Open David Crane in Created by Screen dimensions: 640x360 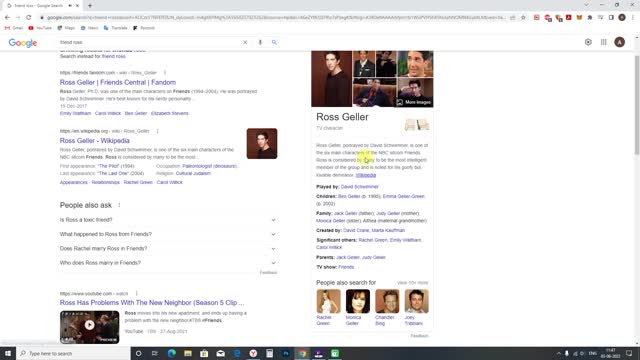(x=356, y=231)
